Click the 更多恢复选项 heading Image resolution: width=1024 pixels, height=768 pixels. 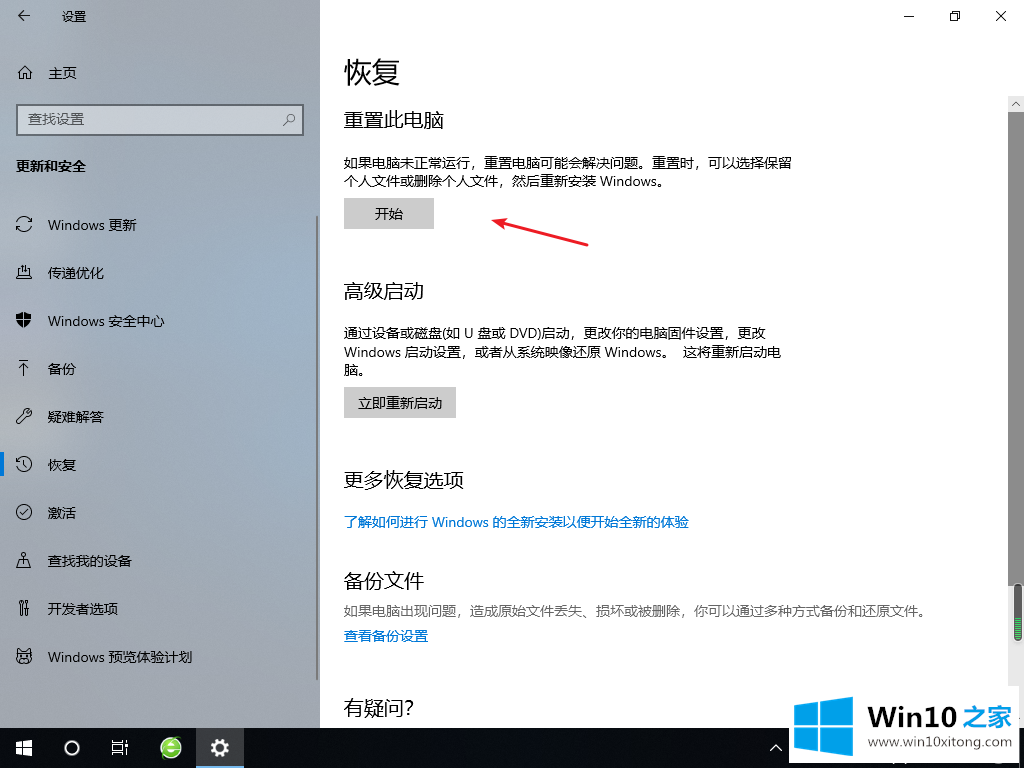[x=404, y=480]
